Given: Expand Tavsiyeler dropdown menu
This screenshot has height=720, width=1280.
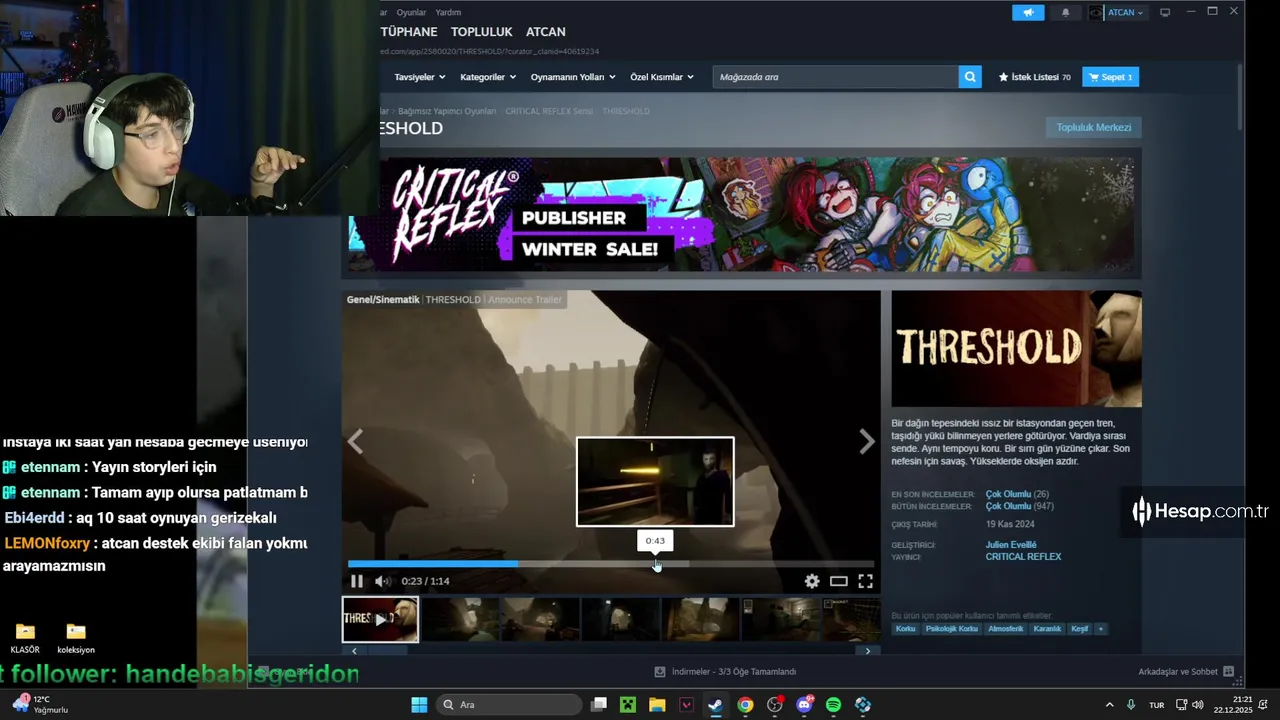Looking at the screenshot, I should pos(419,77).
